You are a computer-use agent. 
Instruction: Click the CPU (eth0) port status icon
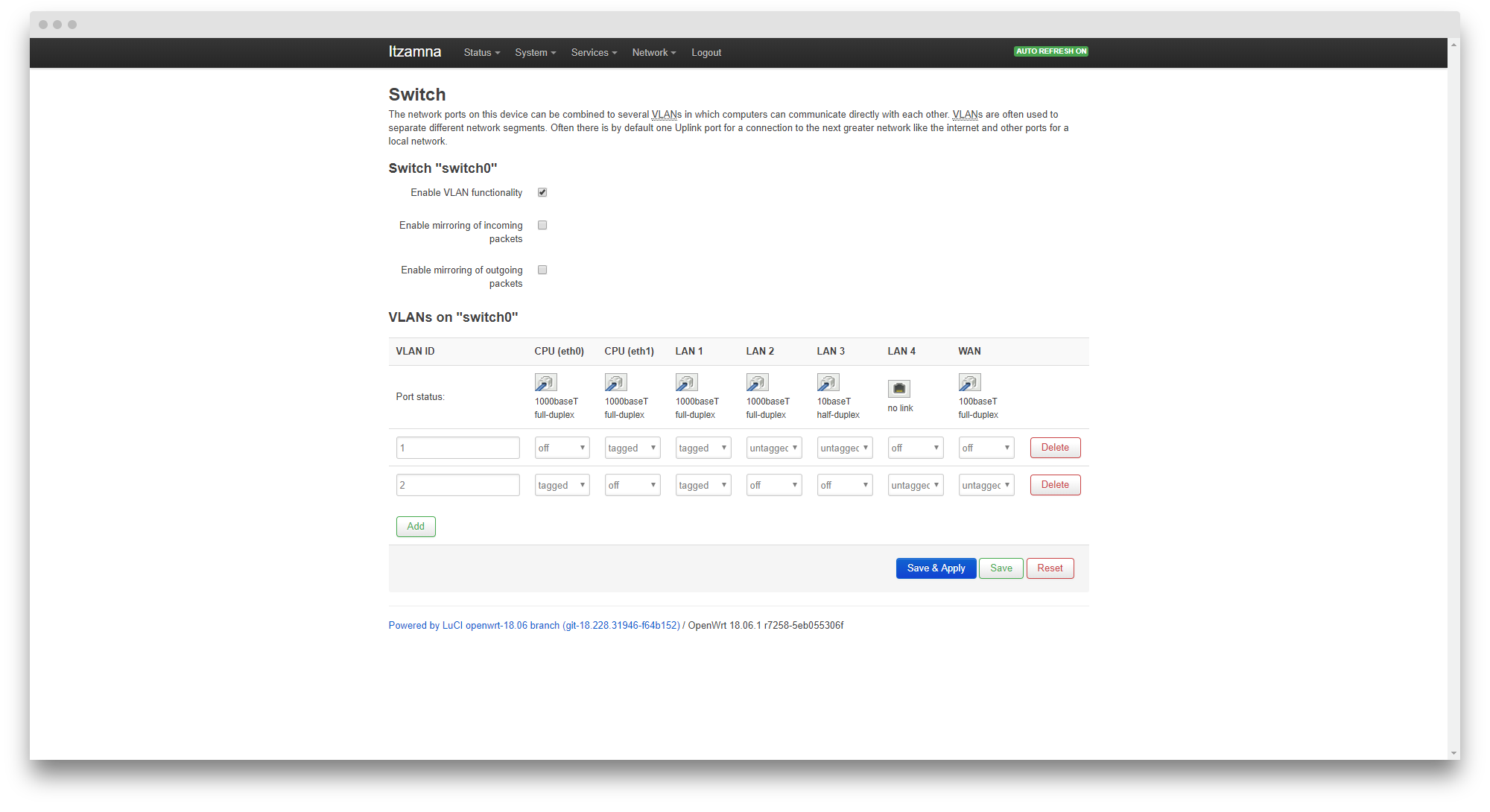pyautogui.click(x=545, y=381)
